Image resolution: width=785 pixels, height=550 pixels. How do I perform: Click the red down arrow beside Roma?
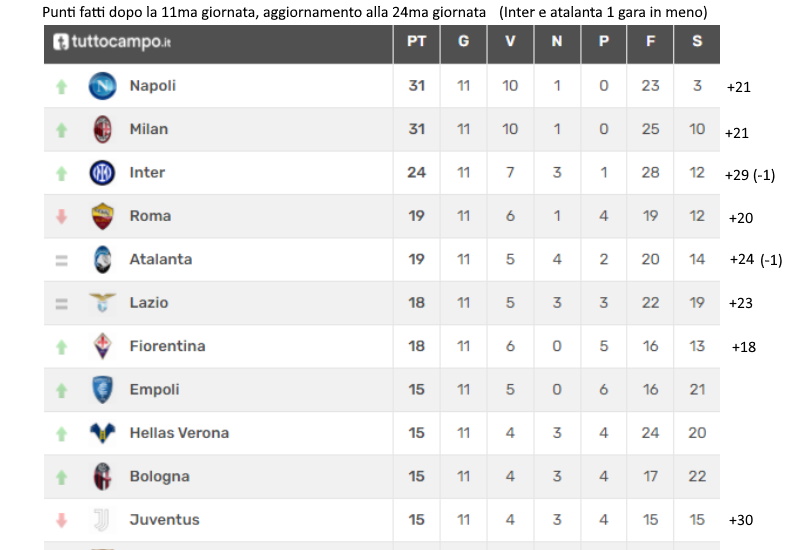(x=61, y=217)
